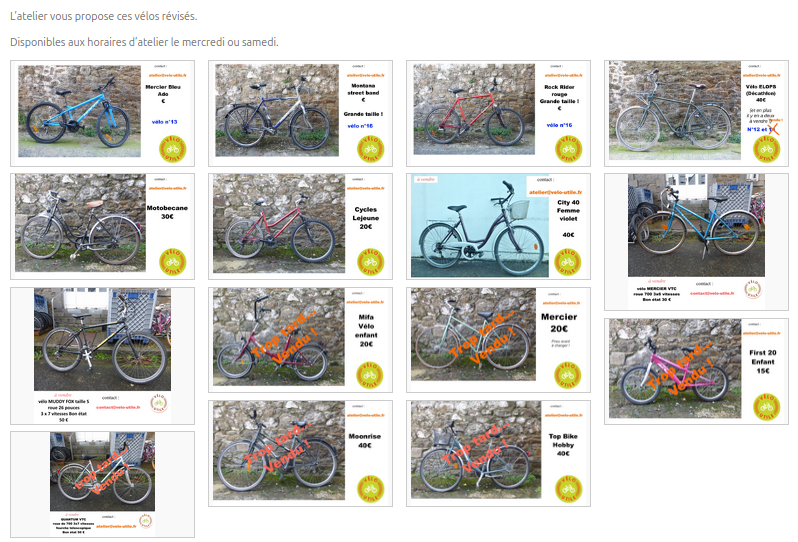Image resolution: width=798 pixels, height=542 pixels.
Task: Open the Motobecane 30€ bike image
Action: click(x=102, y=226)
